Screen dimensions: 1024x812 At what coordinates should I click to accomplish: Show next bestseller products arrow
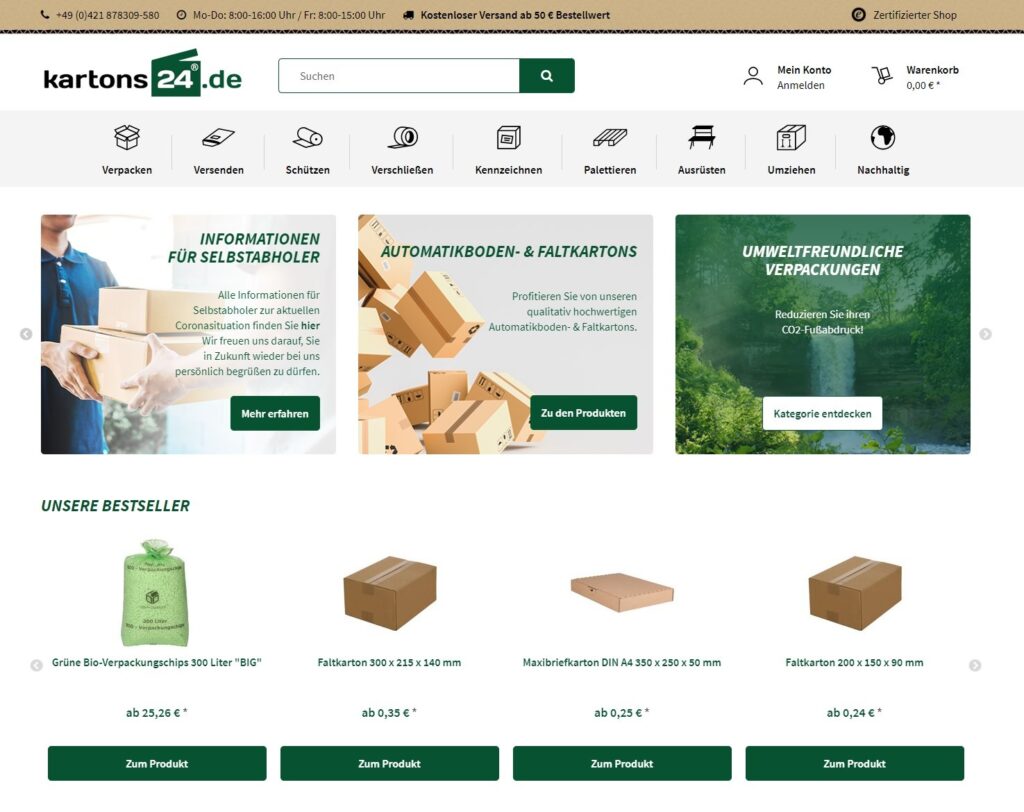point(975,665)
